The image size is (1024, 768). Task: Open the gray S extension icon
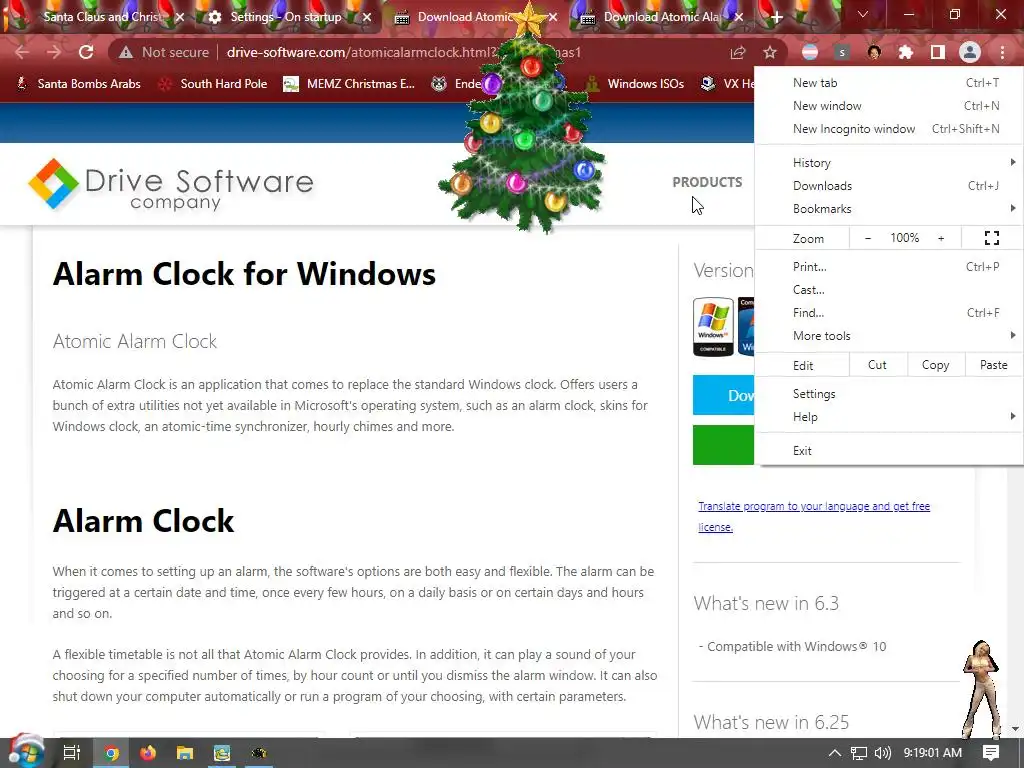842,52
